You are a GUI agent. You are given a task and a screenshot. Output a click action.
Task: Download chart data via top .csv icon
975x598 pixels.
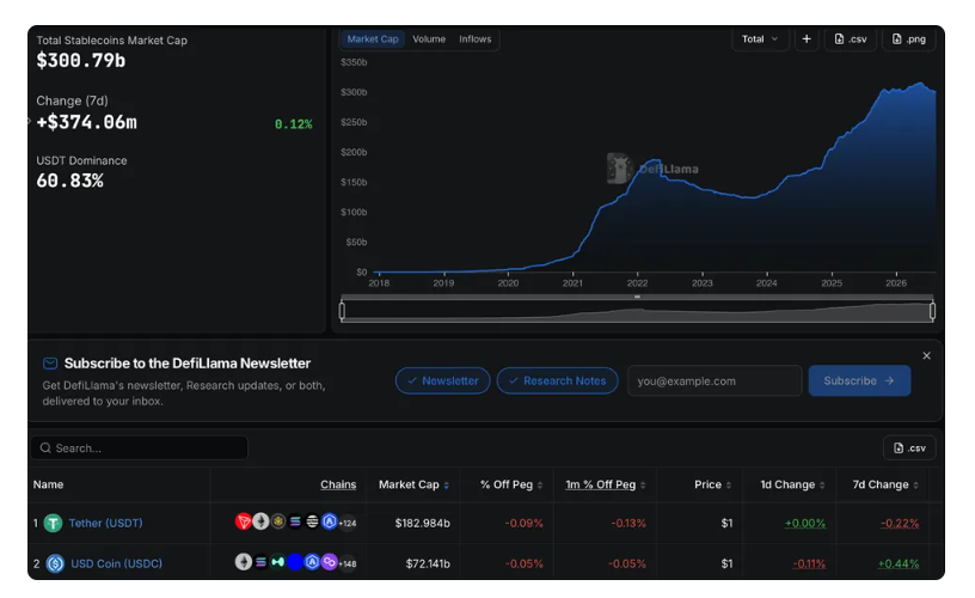[x=851, y=39]
